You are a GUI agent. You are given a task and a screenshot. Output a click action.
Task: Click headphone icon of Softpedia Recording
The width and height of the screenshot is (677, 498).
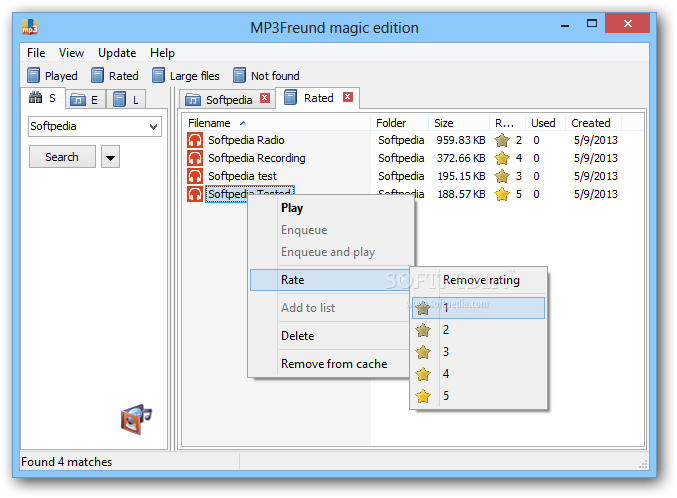tap(195, 158)
